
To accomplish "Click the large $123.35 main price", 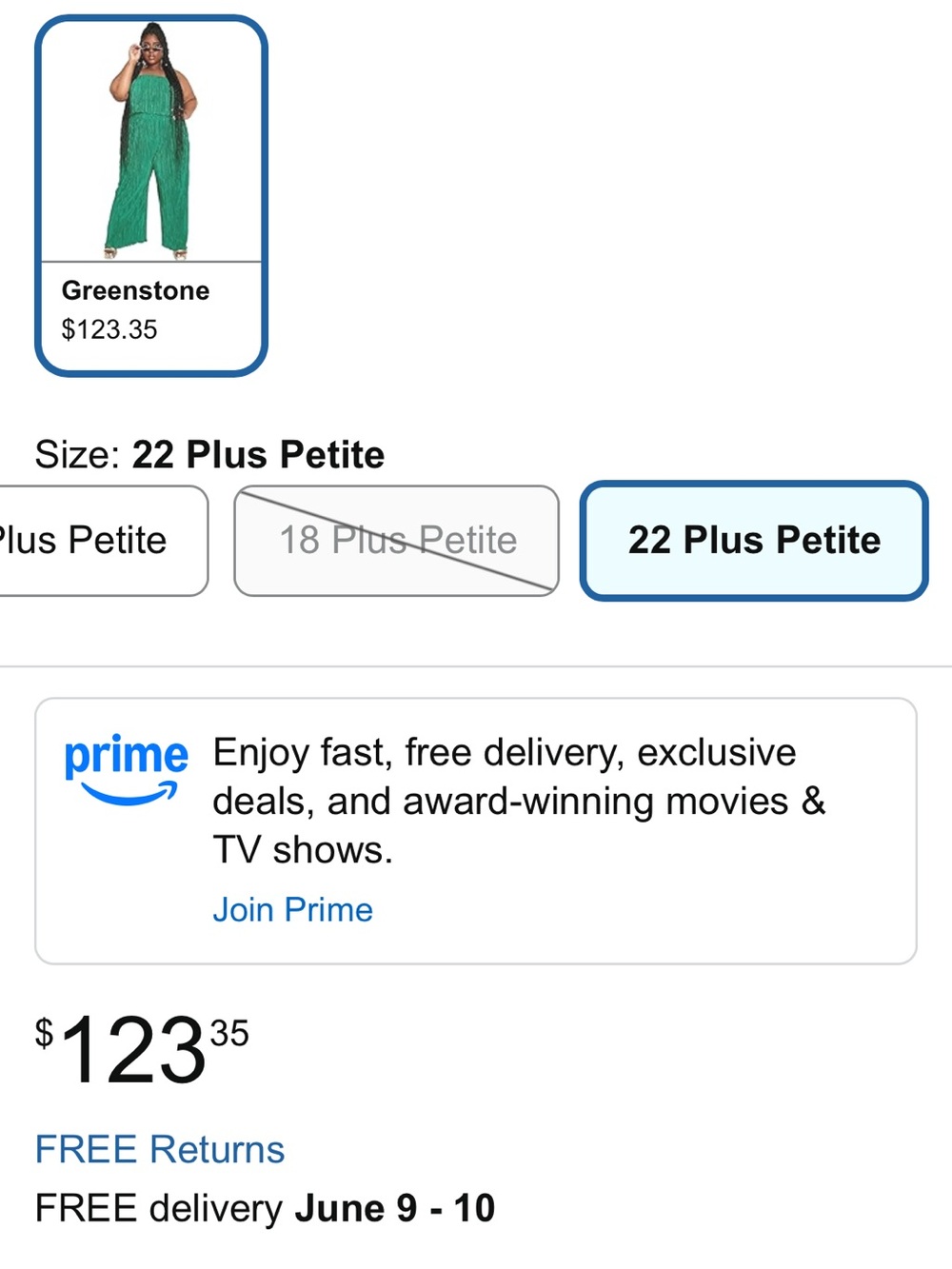I will [x=142, y=1049].
